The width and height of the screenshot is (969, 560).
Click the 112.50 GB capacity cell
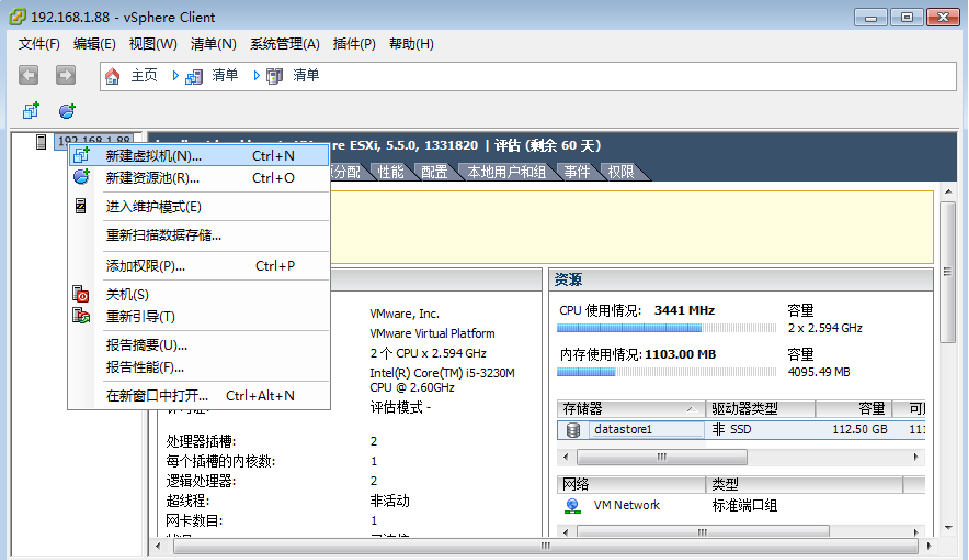click(x=859, y=429)
